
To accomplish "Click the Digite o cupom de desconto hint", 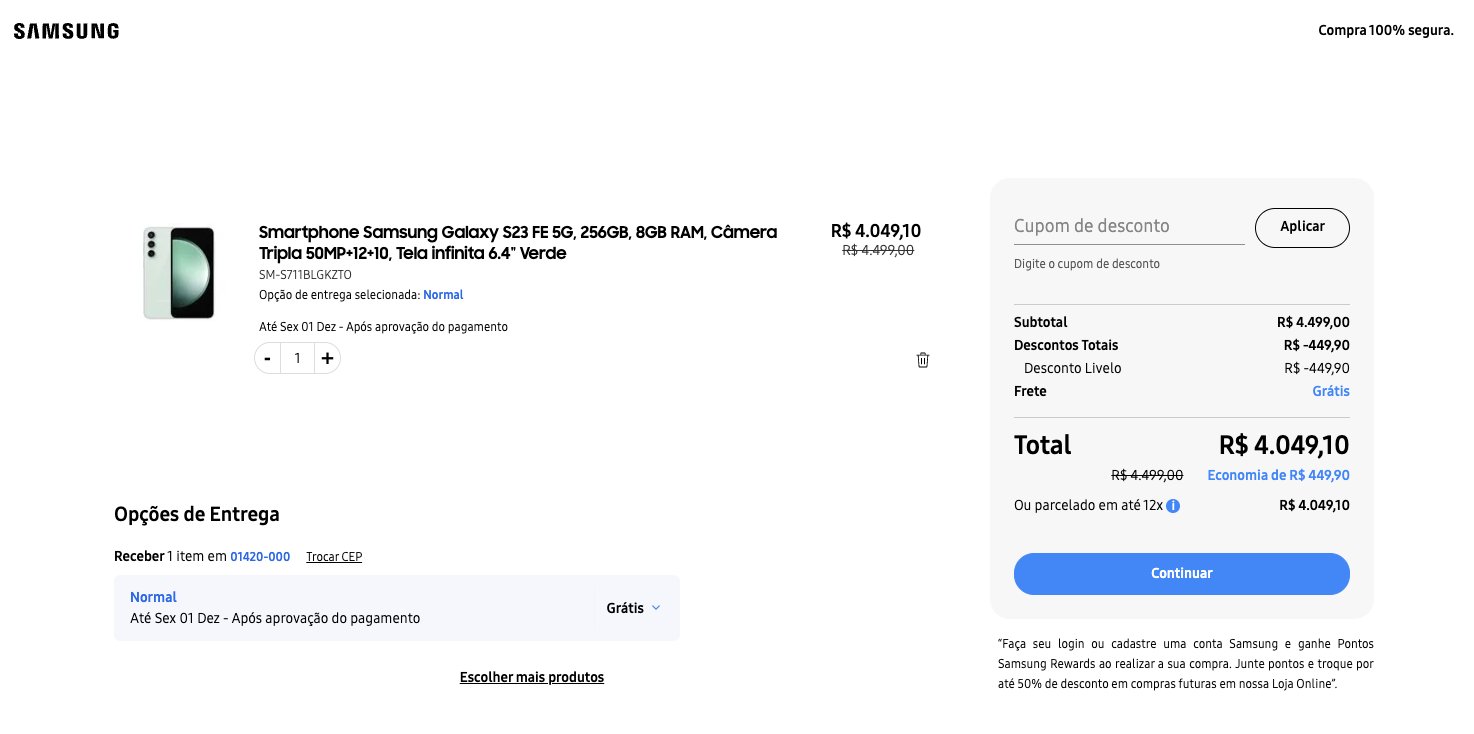I will coord(1087,265).
